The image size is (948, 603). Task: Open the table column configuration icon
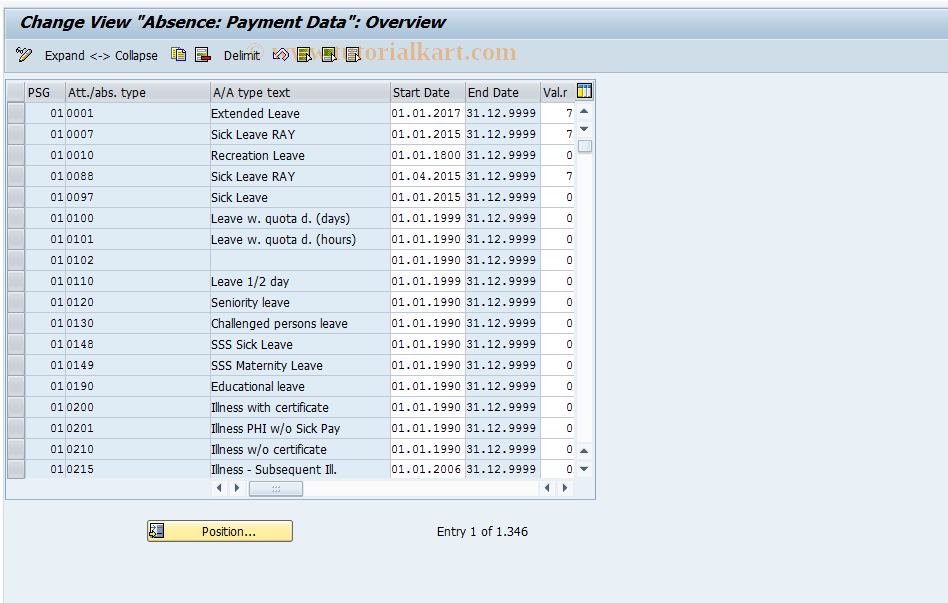(584, 91)
